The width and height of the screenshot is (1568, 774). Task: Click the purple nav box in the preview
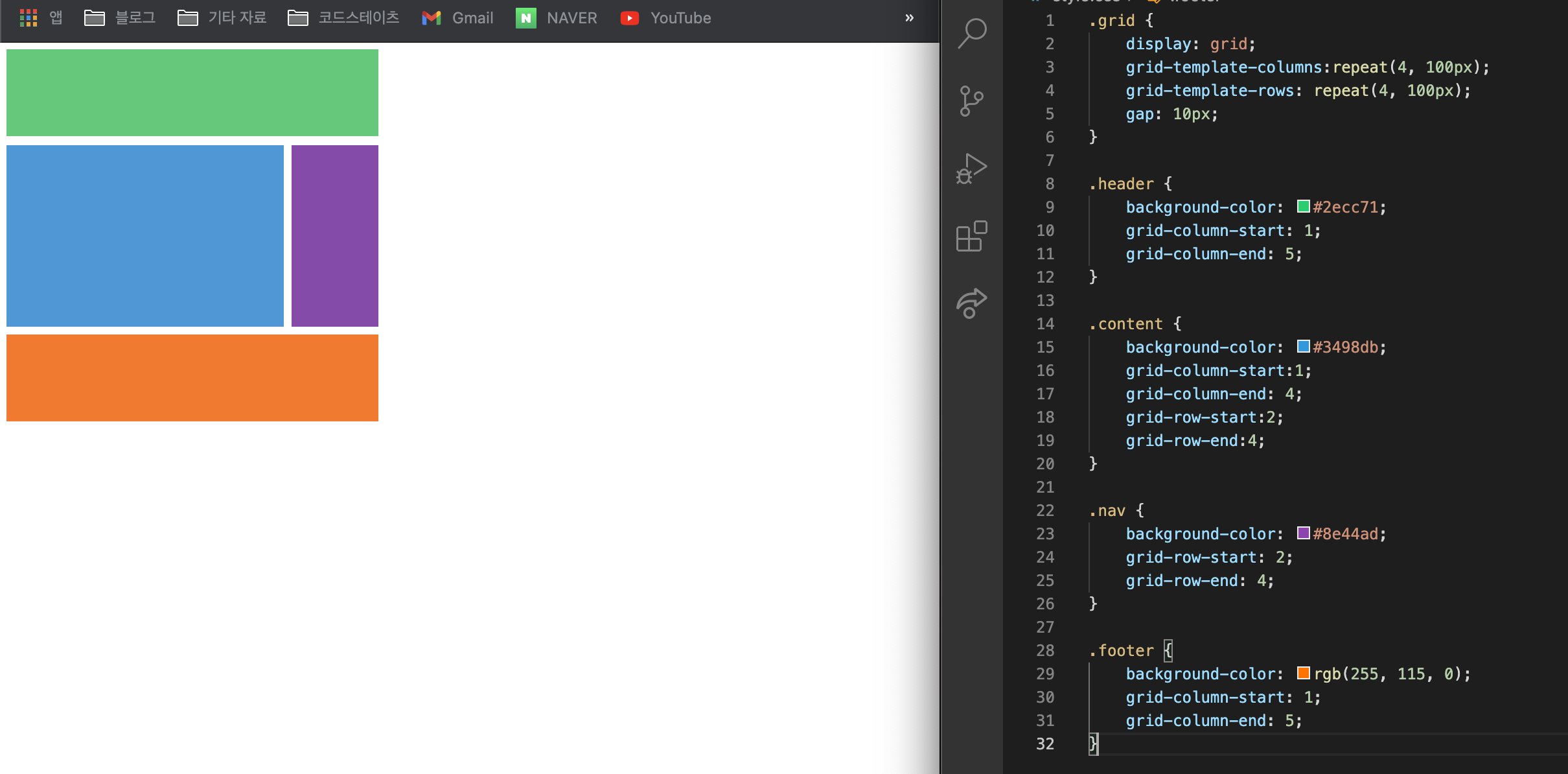point(334,236)
